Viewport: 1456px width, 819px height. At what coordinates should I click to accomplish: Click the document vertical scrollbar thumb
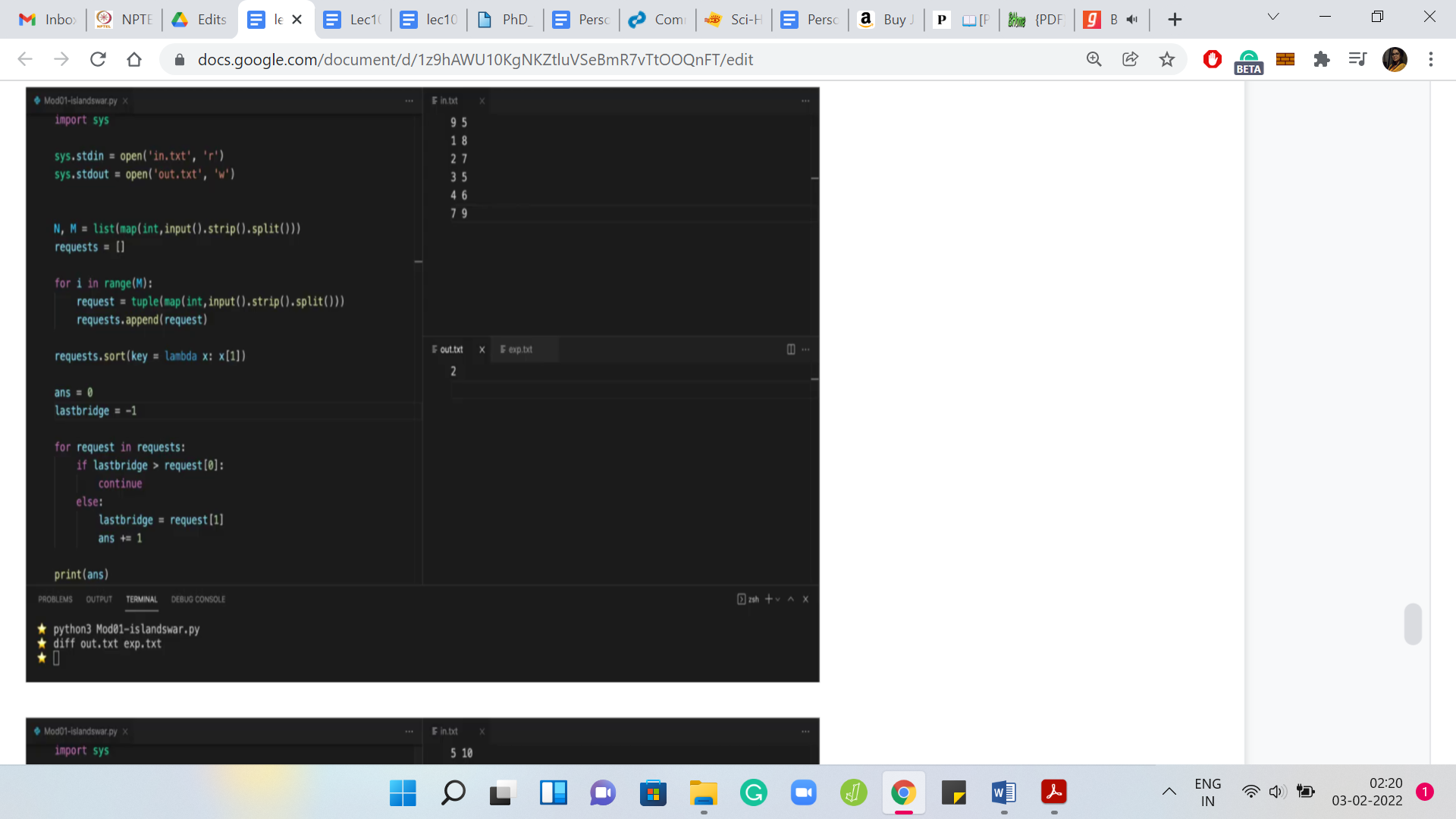pos(1412,623)
